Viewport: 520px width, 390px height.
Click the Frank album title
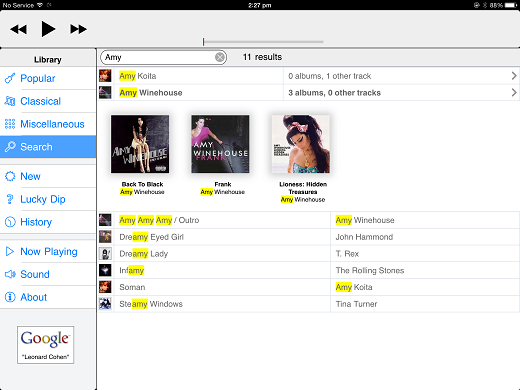223,184
